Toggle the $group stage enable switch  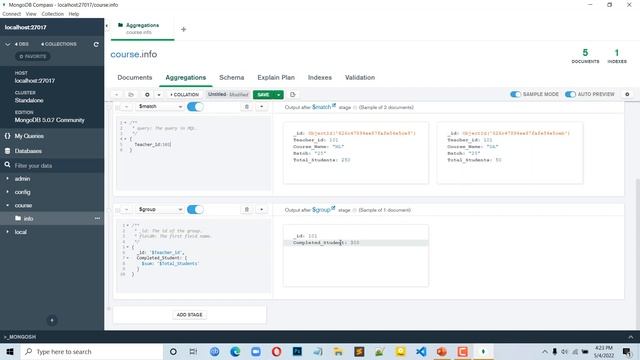[195, 209]
